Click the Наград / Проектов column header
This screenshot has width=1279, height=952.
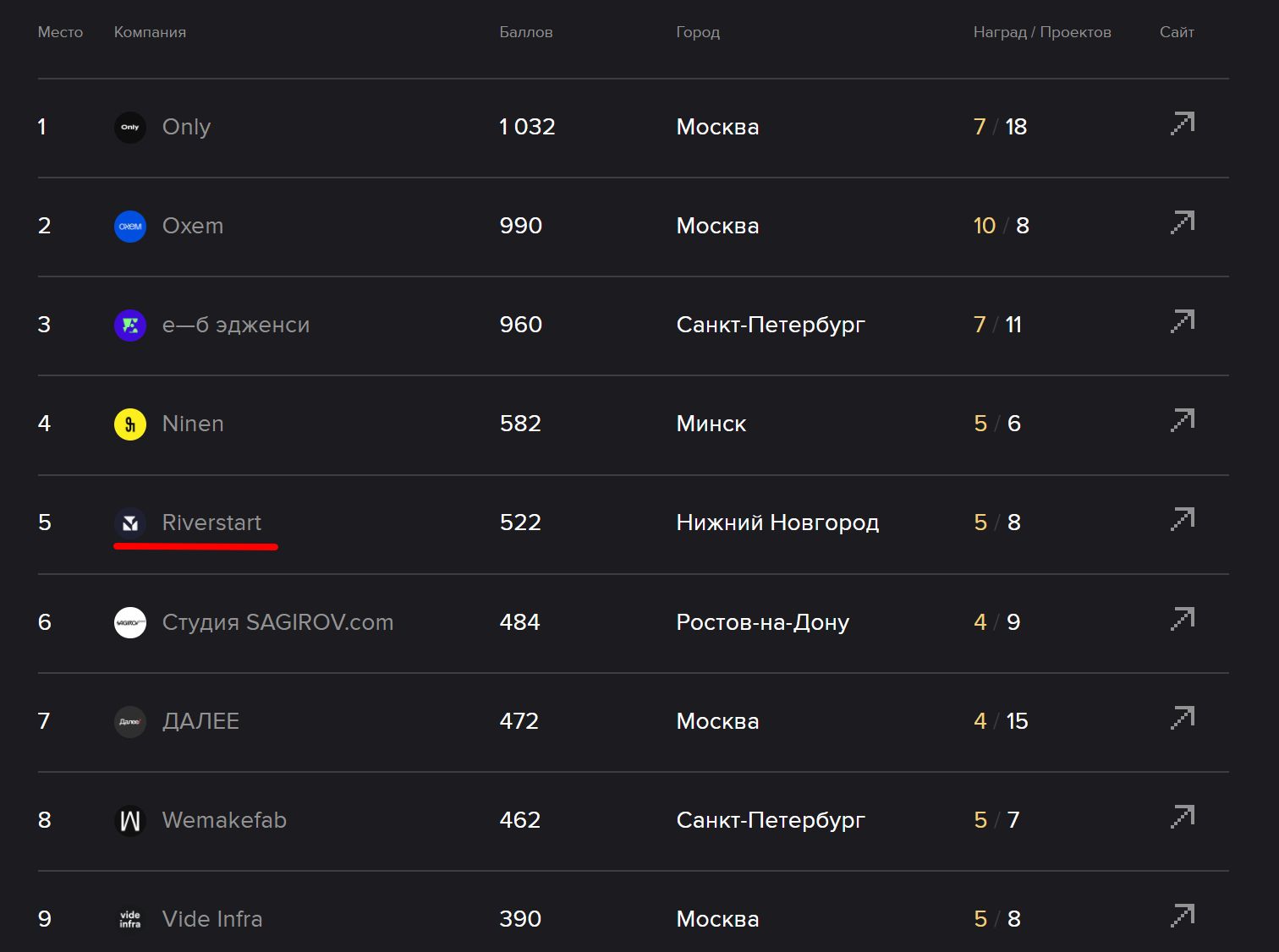click(1042, 32)
